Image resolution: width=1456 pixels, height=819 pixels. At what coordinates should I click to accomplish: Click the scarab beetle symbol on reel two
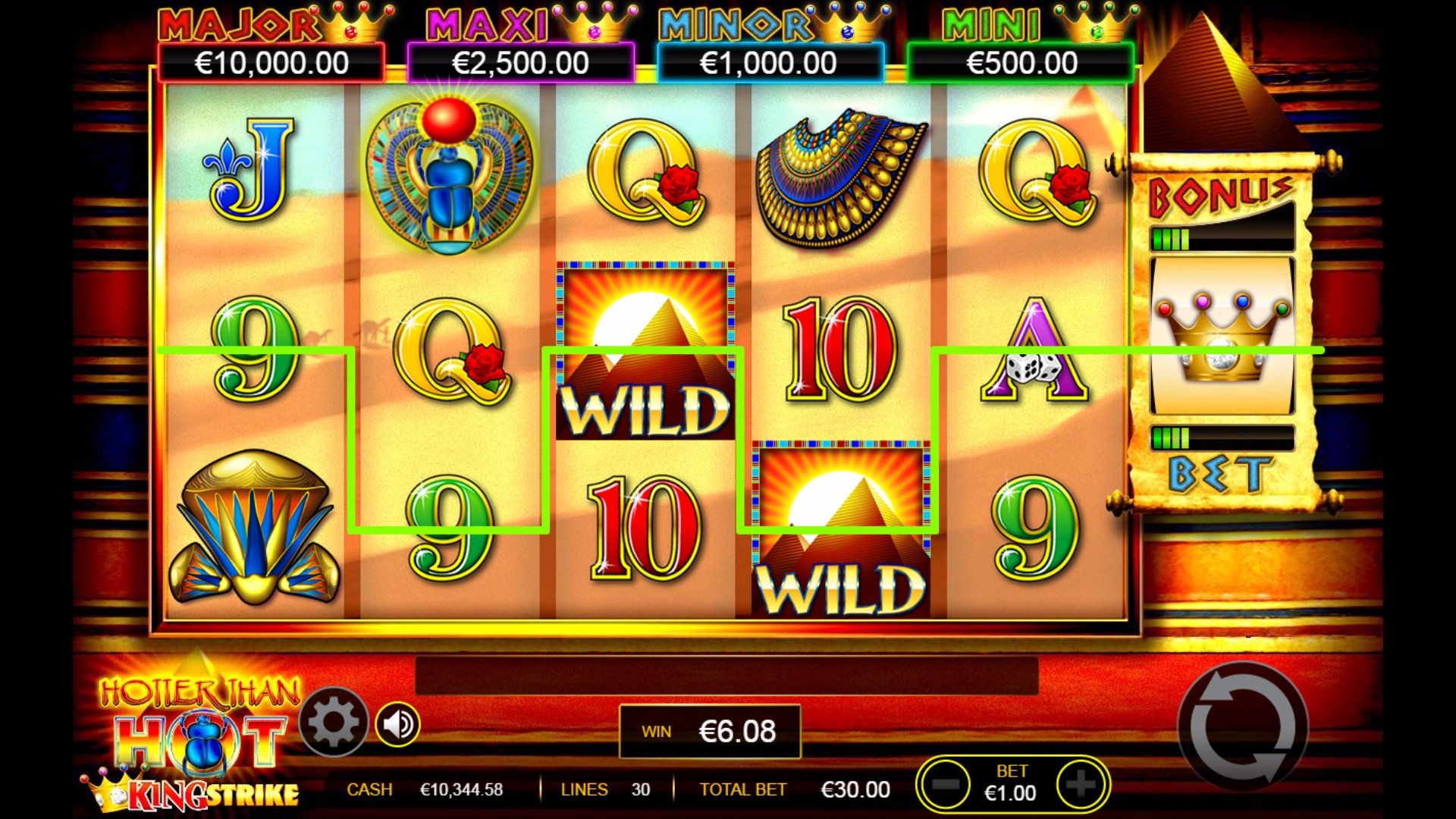pyautogui.click(x=449, y=174)
